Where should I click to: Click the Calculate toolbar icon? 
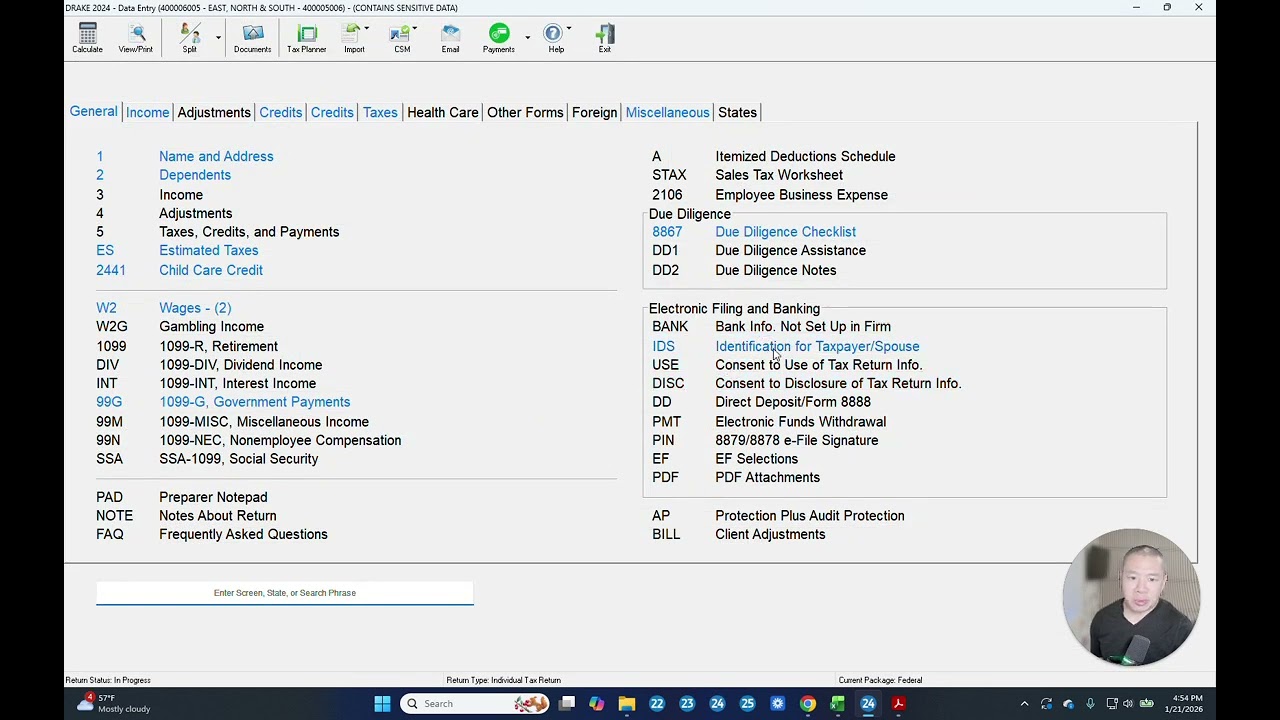click(x=87, y=38)
